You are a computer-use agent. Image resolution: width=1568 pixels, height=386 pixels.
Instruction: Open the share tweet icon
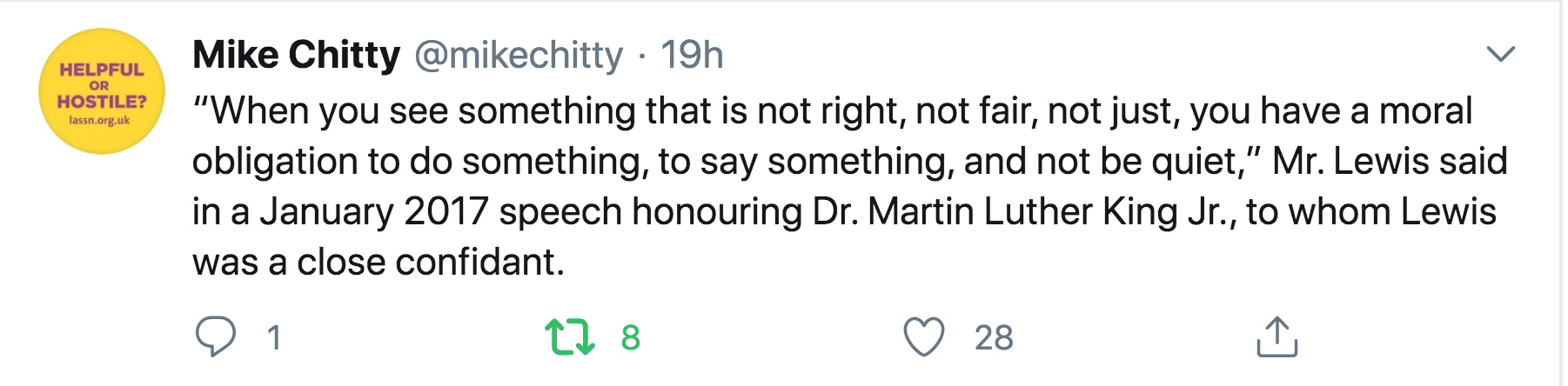[1277, 337]
